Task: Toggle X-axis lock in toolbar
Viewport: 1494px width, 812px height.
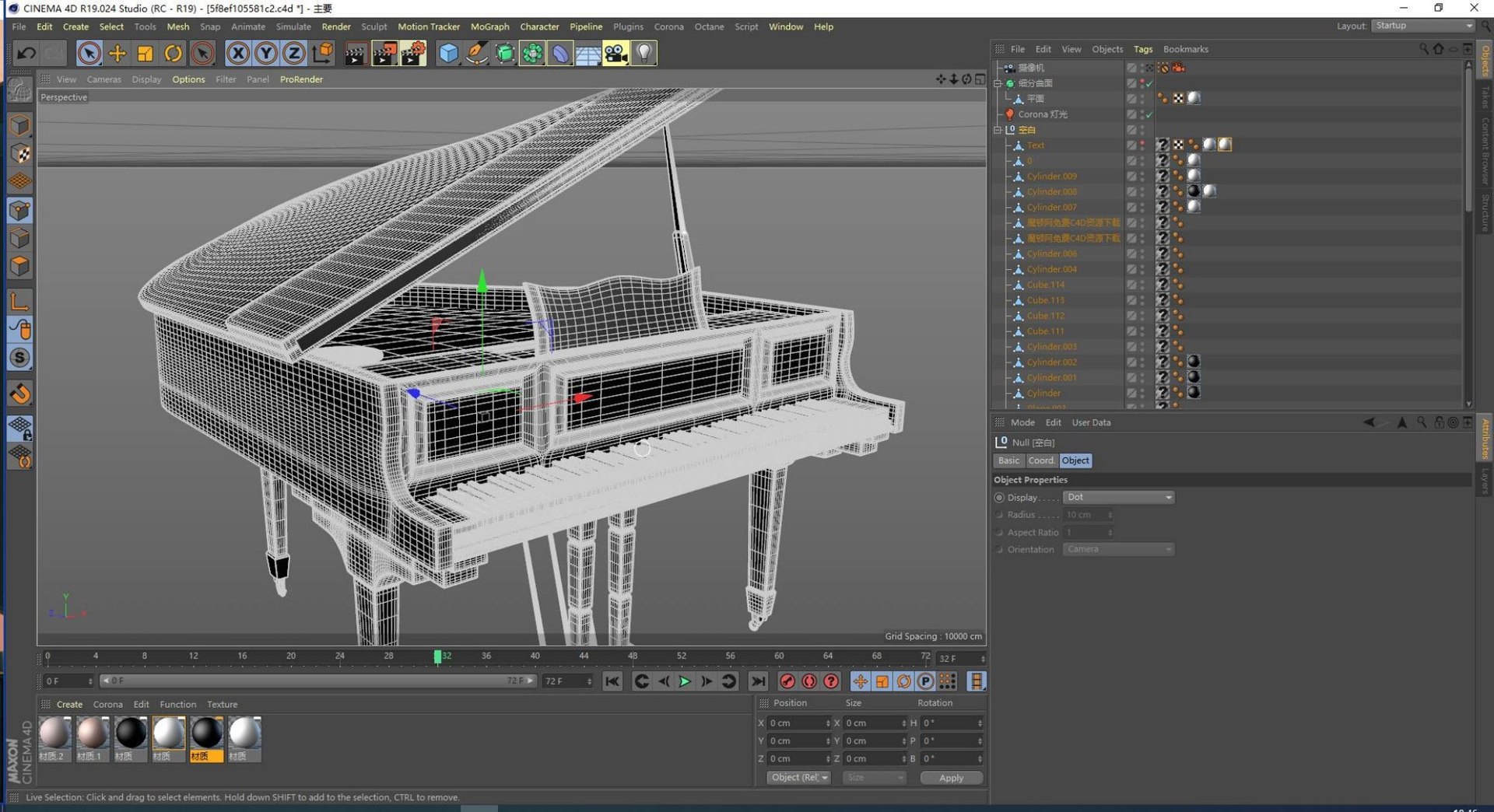Action: 238,53
